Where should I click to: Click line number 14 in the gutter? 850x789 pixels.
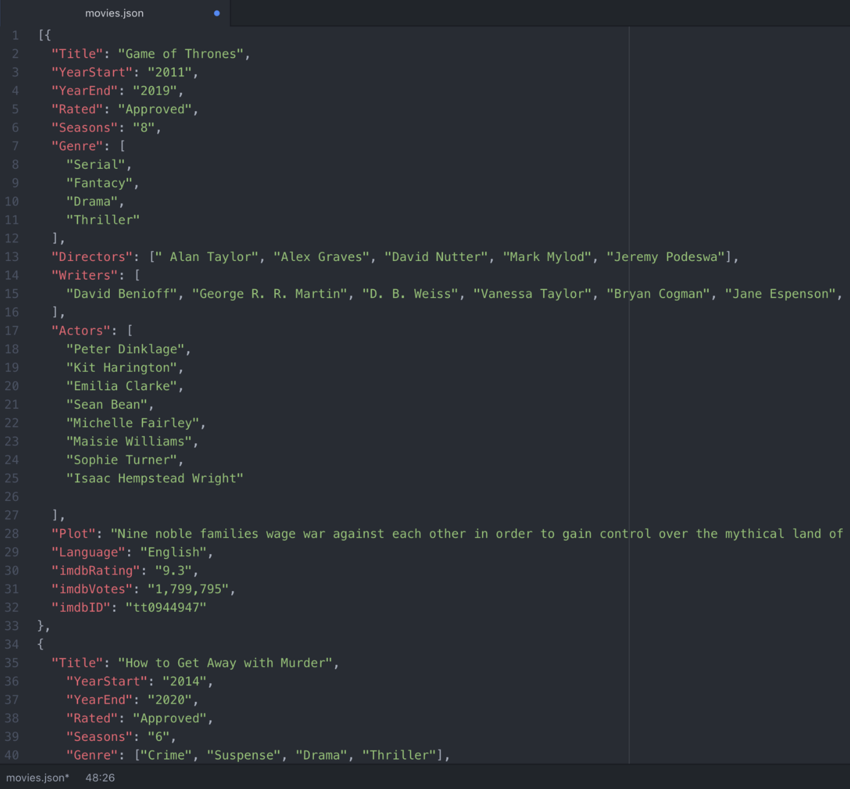[x=11, y=275]
